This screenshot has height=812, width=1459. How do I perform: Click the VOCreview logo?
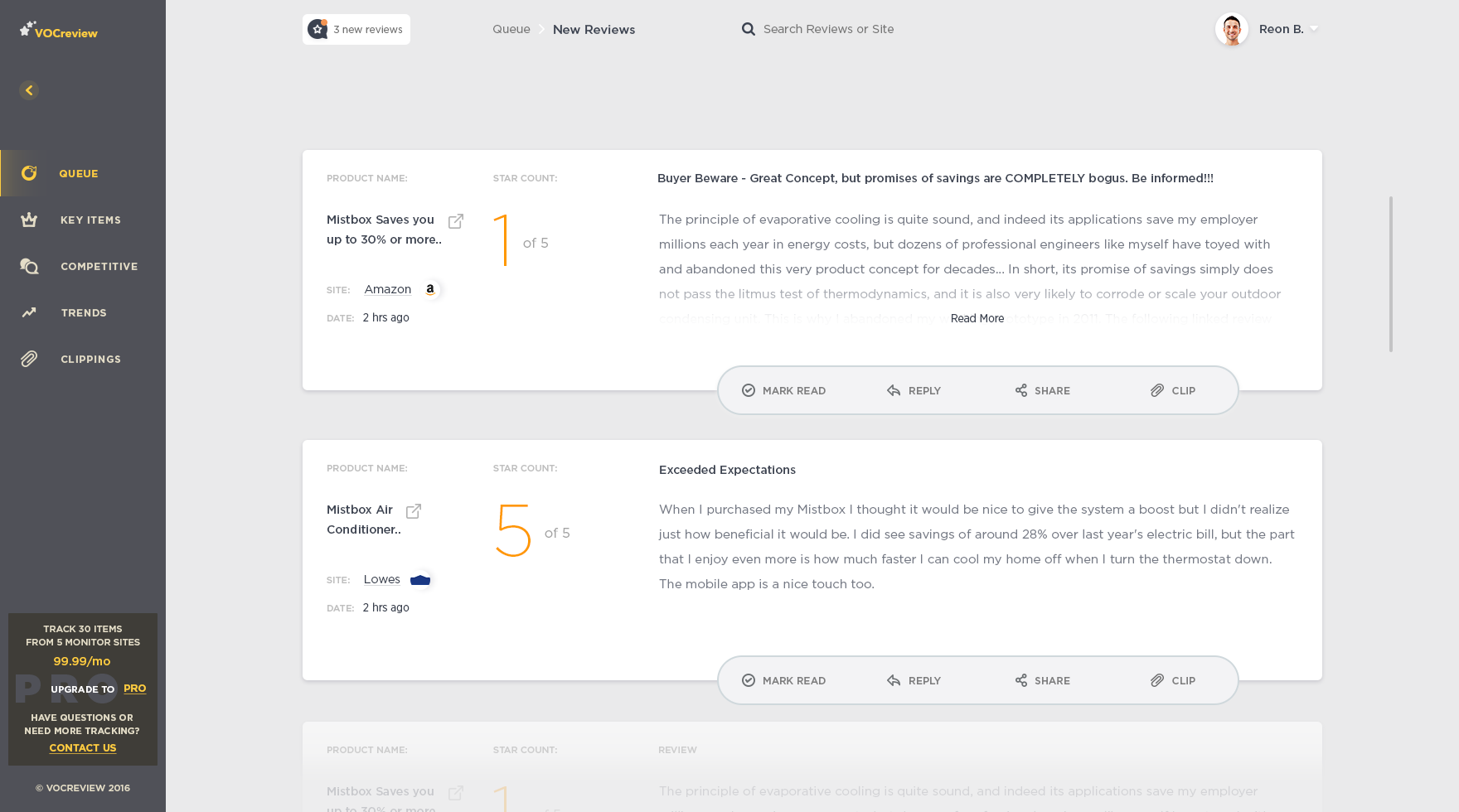point(59,31)
